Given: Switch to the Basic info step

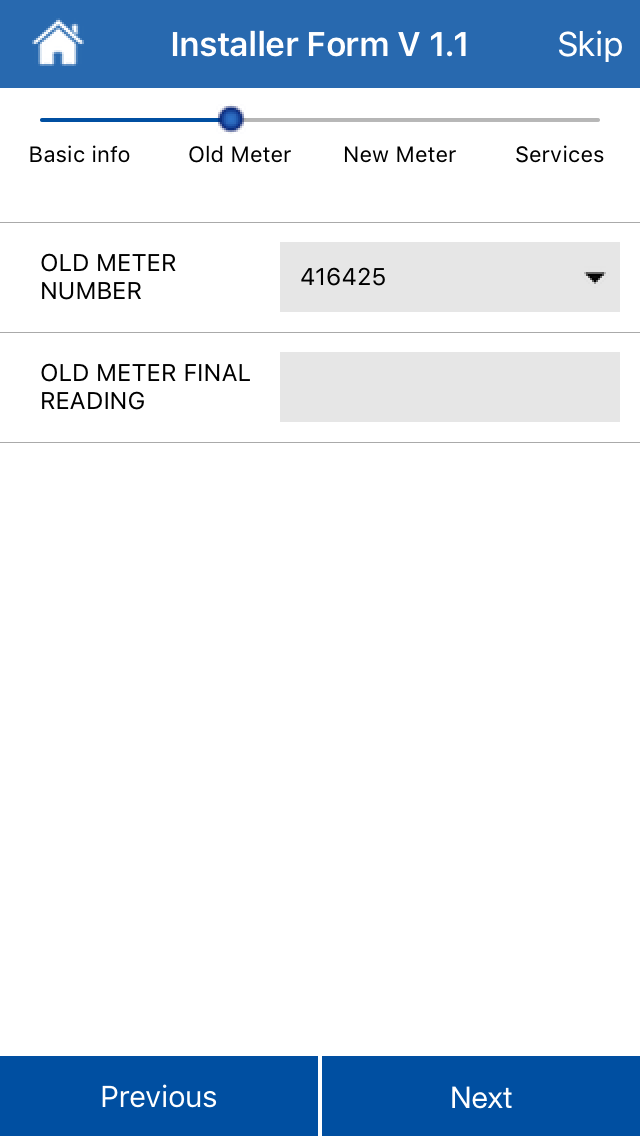Looking at the screenshot, I should [x=80, y=155].
